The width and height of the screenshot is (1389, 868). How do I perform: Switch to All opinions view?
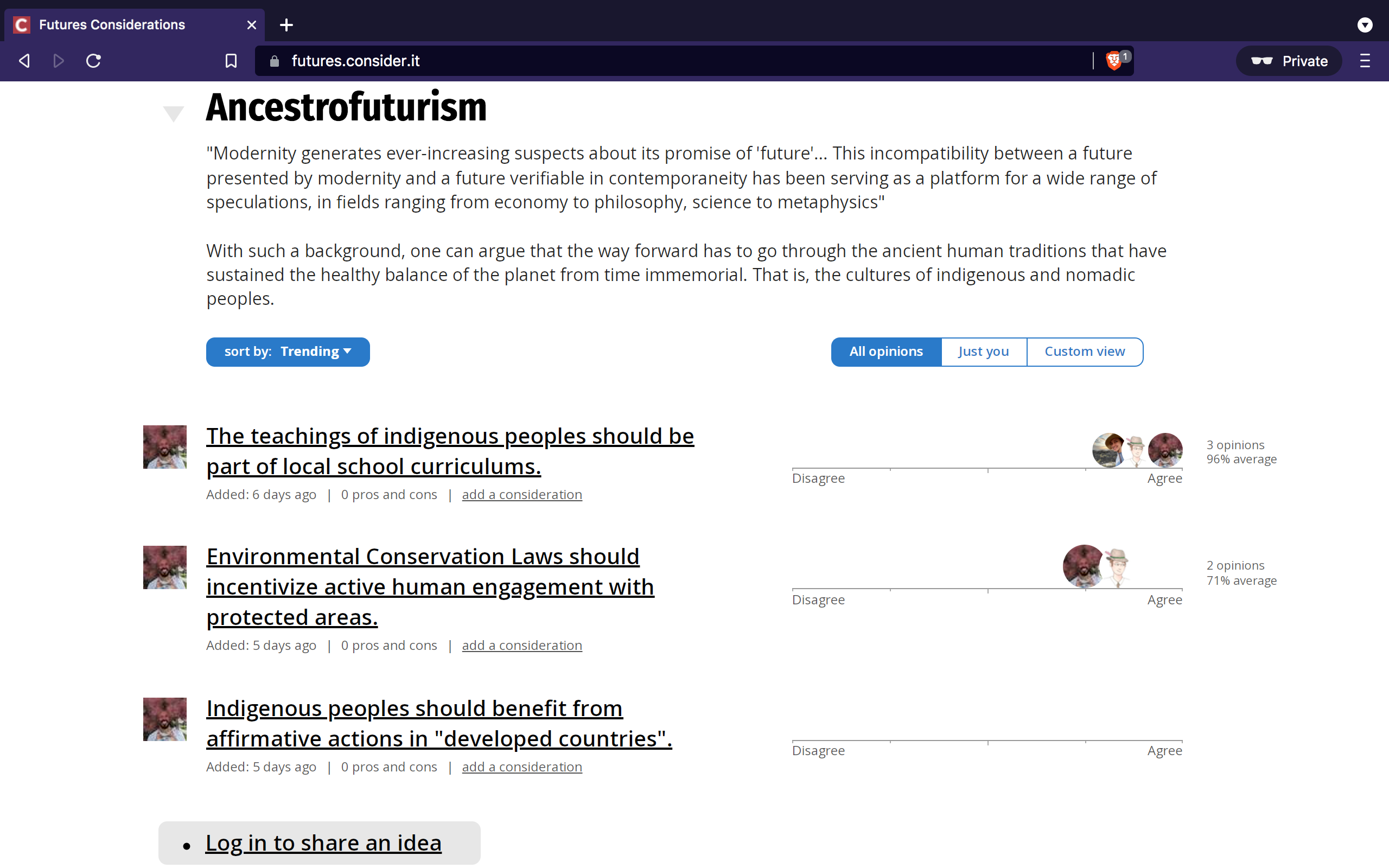click(x=885, y=352)
